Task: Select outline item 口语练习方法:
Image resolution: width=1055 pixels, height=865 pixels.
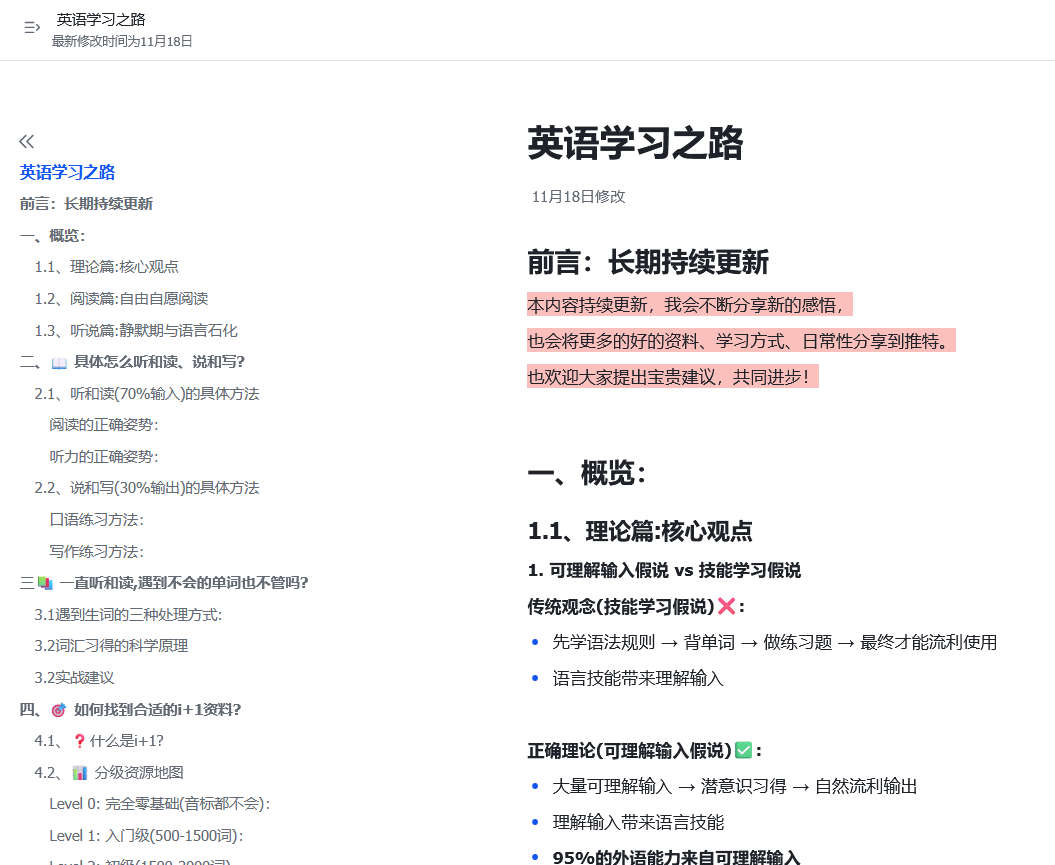Action: coord(96,519)
